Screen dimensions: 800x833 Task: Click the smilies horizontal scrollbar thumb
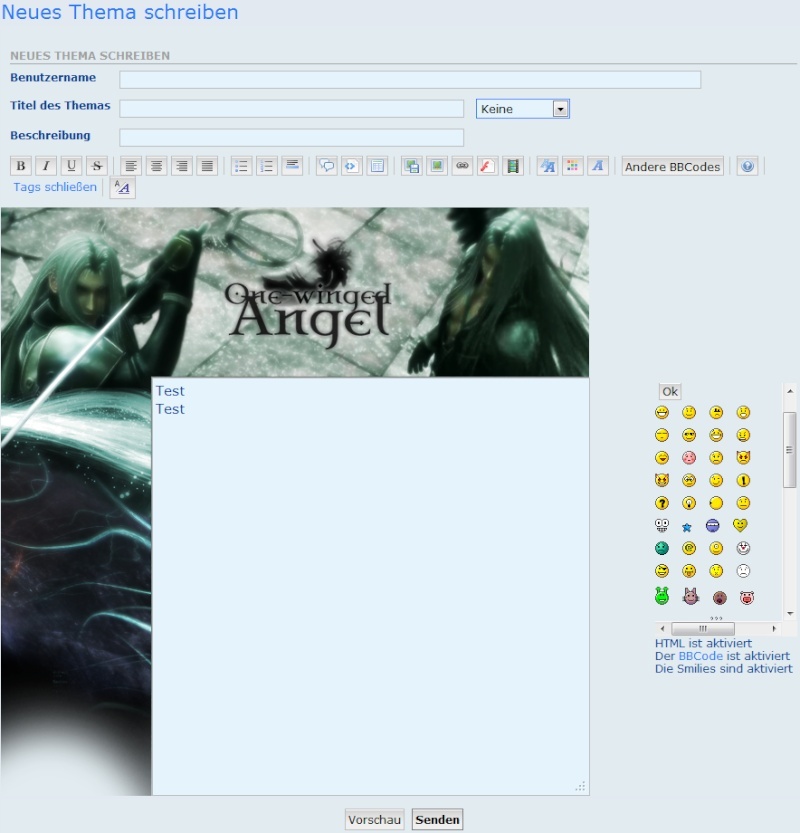703,628
